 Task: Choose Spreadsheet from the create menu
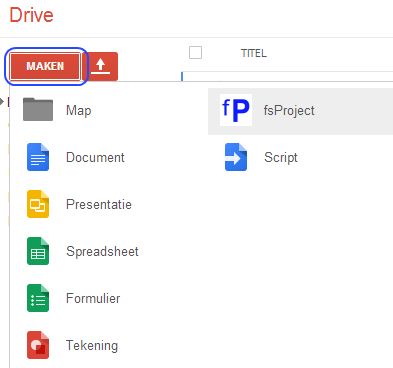(x=102, y=251)
